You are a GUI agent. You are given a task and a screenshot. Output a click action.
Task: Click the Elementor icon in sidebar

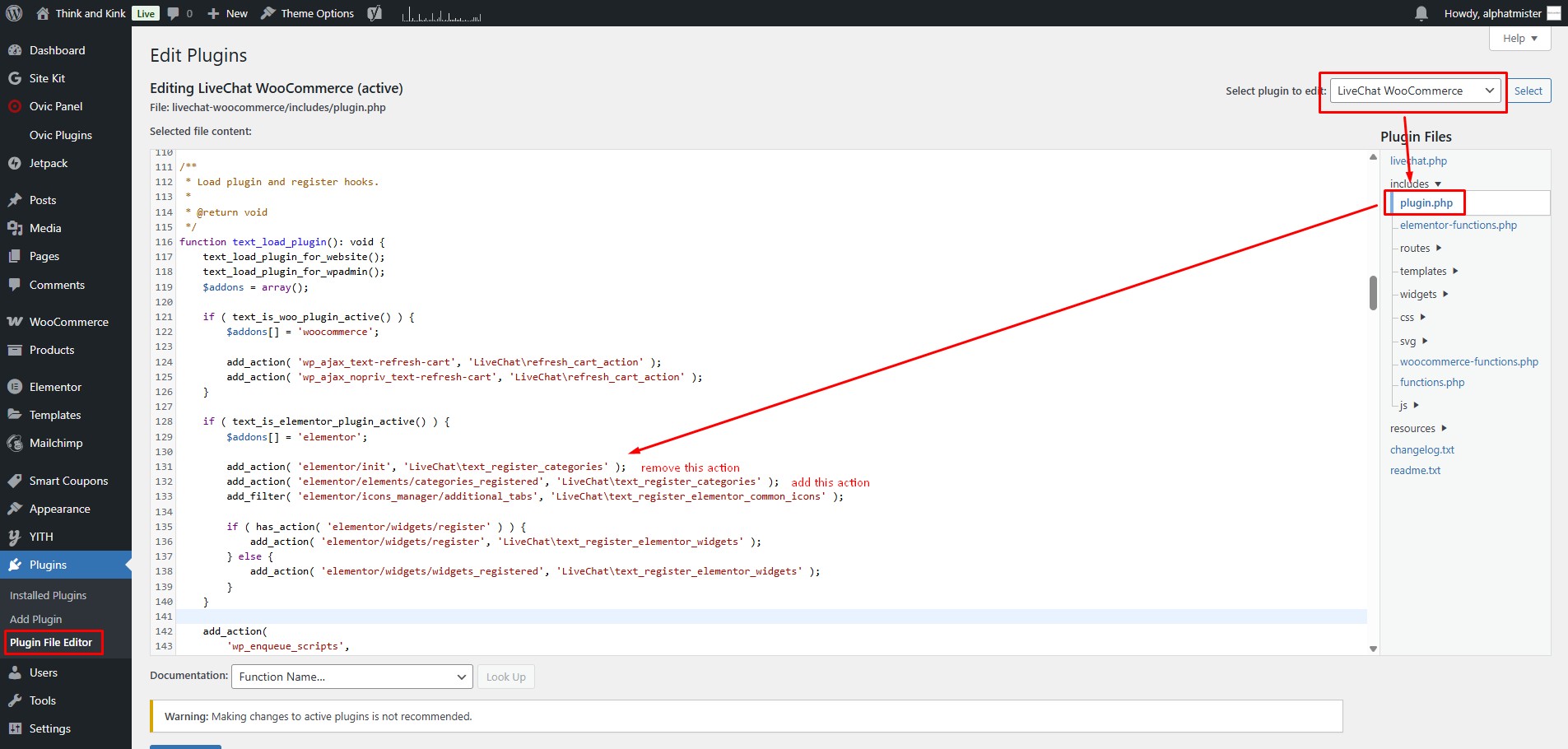coord(14,387)
